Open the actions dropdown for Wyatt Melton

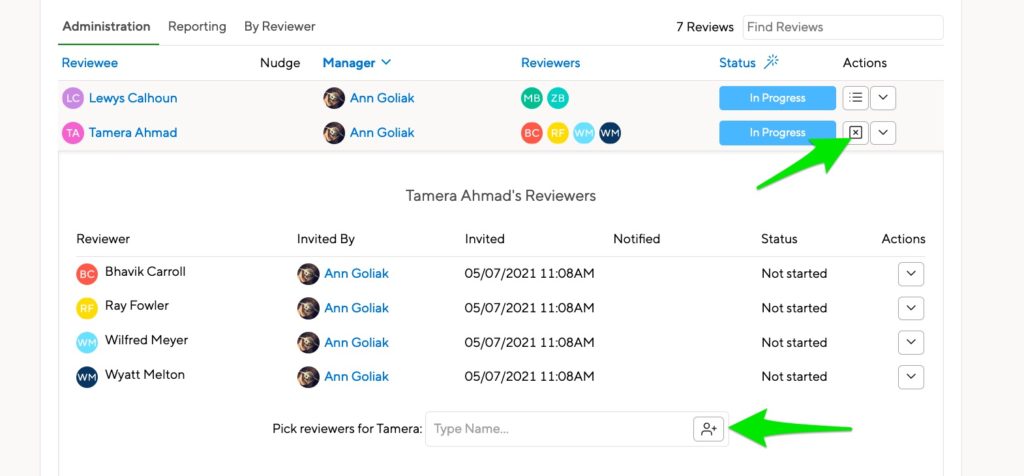pos(911,377)
